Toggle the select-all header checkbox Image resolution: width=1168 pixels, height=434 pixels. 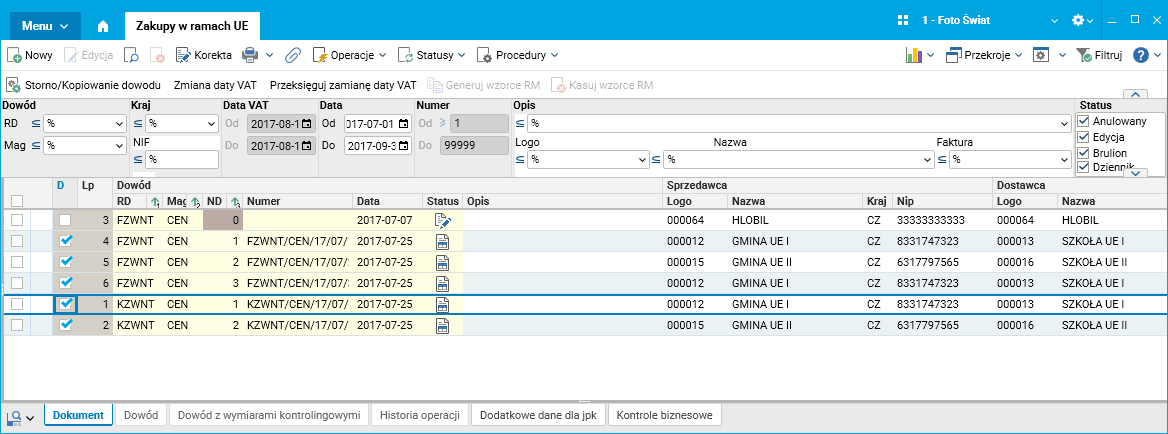click(x=16, y=200)
